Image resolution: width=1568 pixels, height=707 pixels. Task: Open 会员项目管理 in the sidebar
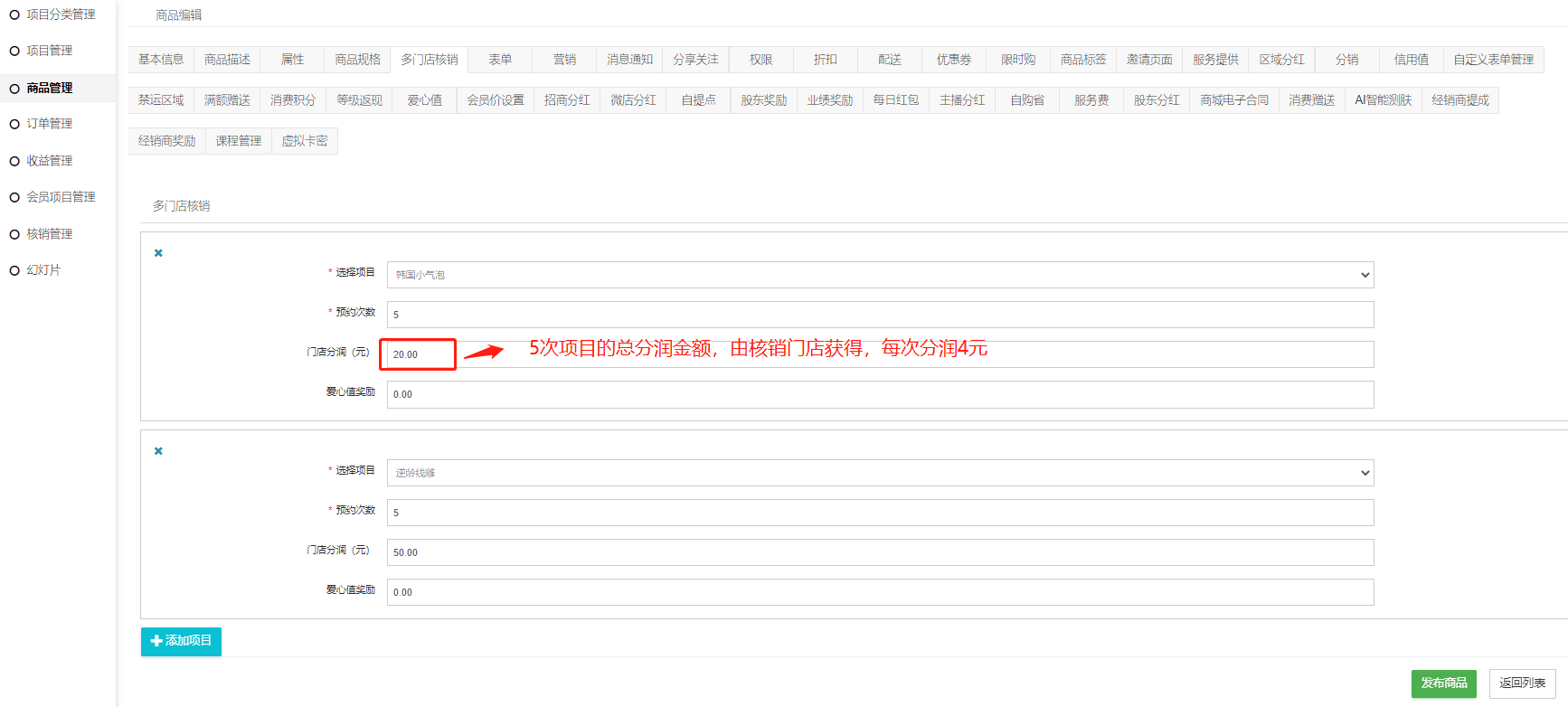point(60,197)
